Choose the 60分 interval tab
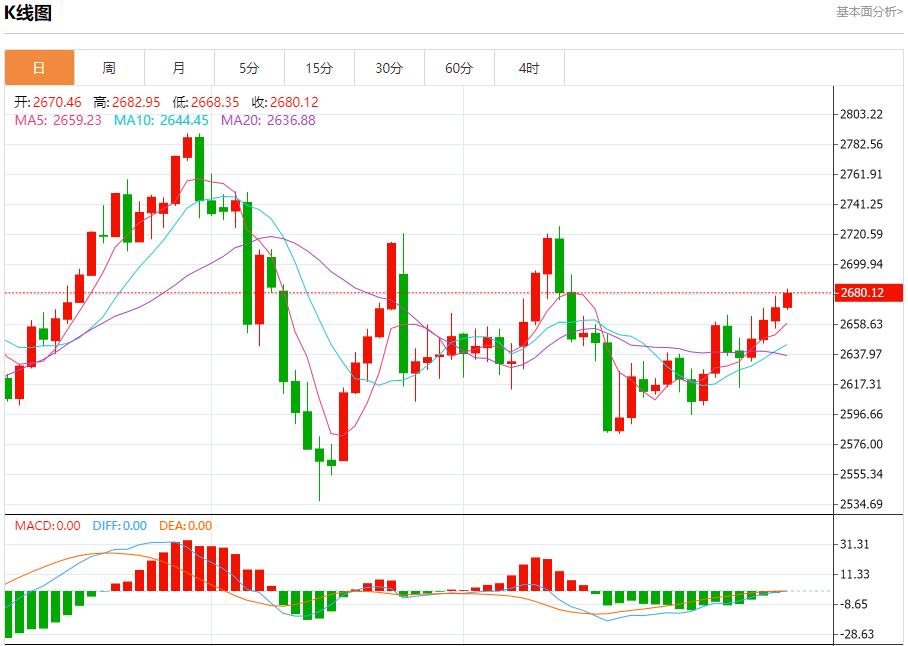The height and width of the screenshot is (646, 908). [459, 68]
